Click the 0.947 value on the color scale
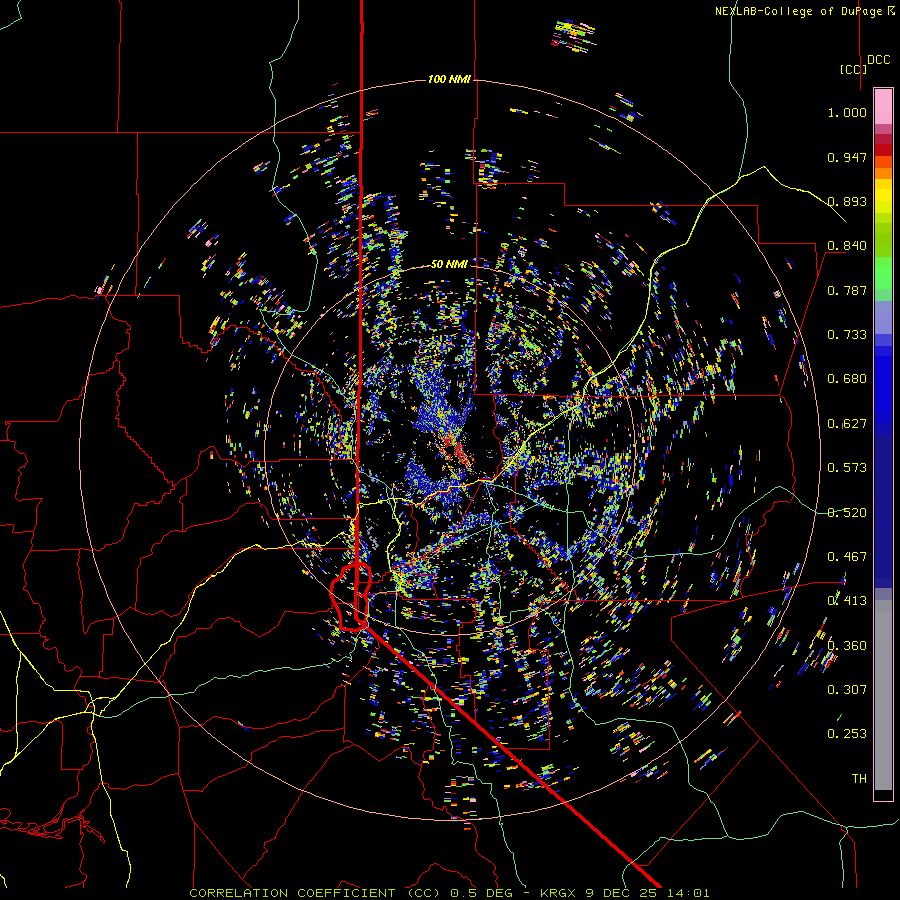Image resolution: width=900 pixels, height=900 pixels. pyautogui.click(x=847, y=157)
